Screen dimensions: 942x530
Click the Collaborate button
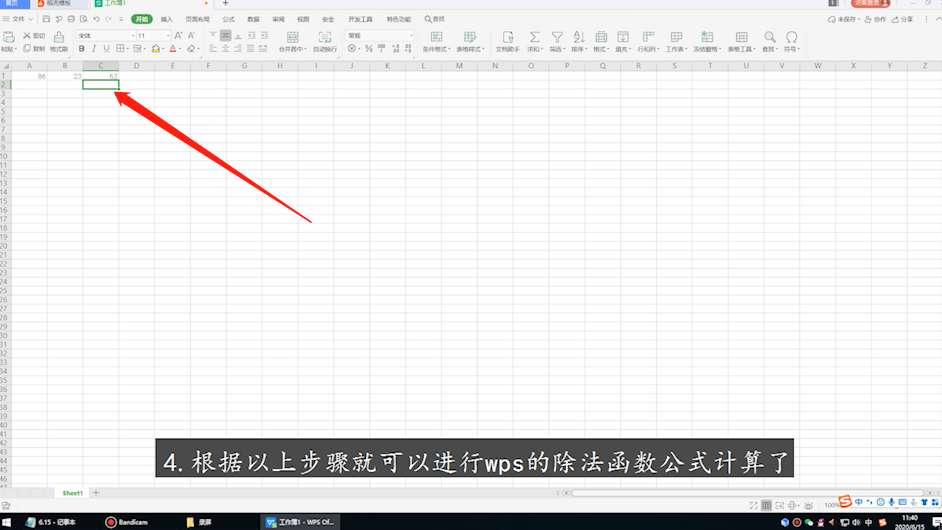875,19
